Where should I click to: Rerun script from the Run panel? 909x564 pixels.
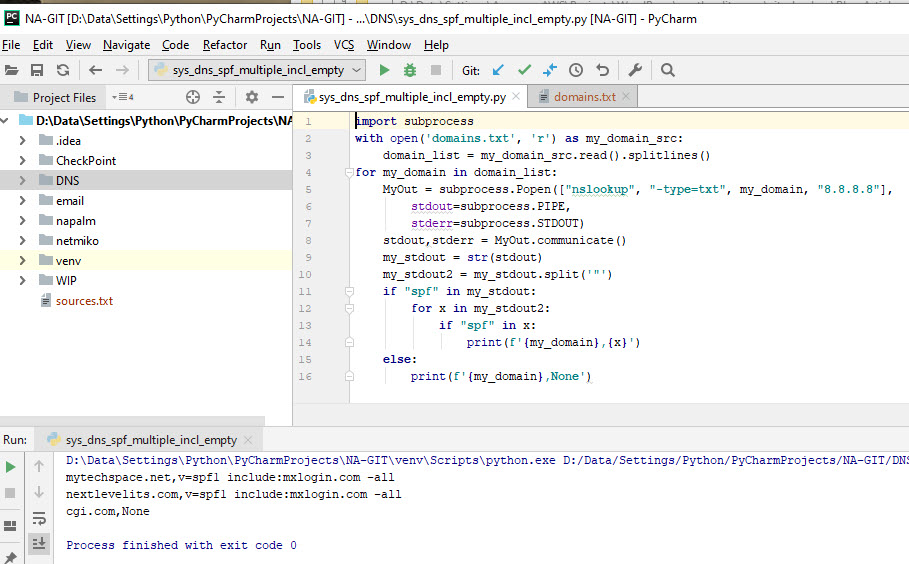pos(10,467)
